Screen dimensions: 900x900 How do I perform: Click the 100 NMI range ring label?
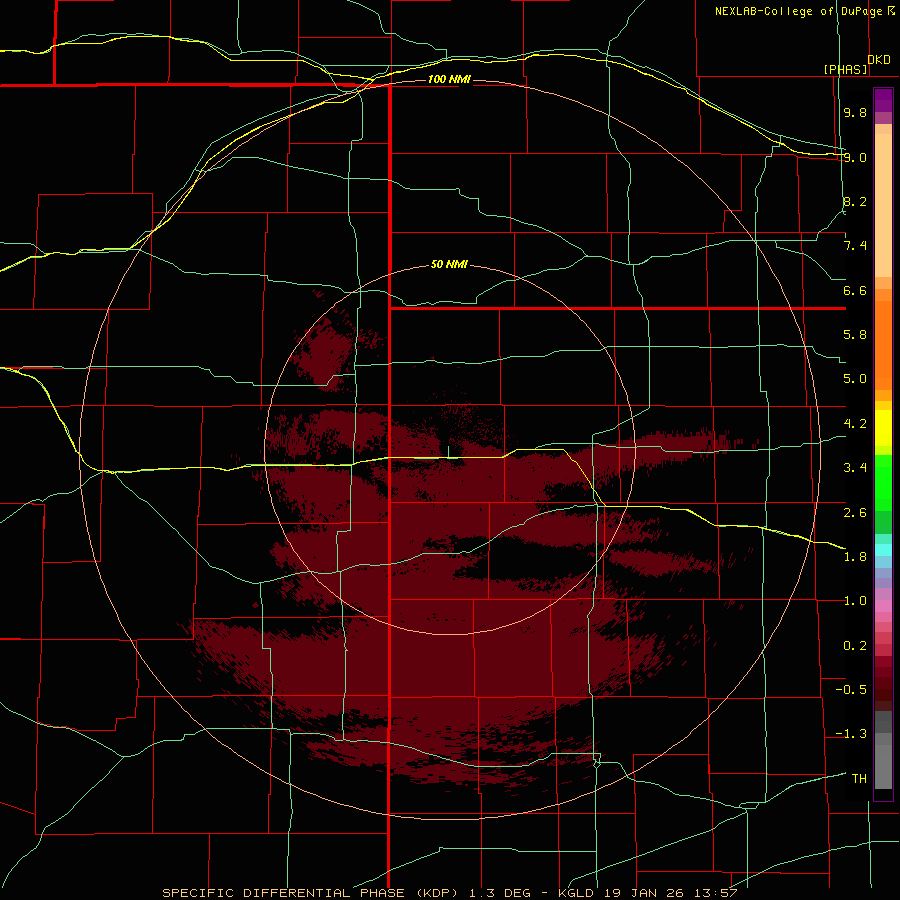click(x=449, y=79)
